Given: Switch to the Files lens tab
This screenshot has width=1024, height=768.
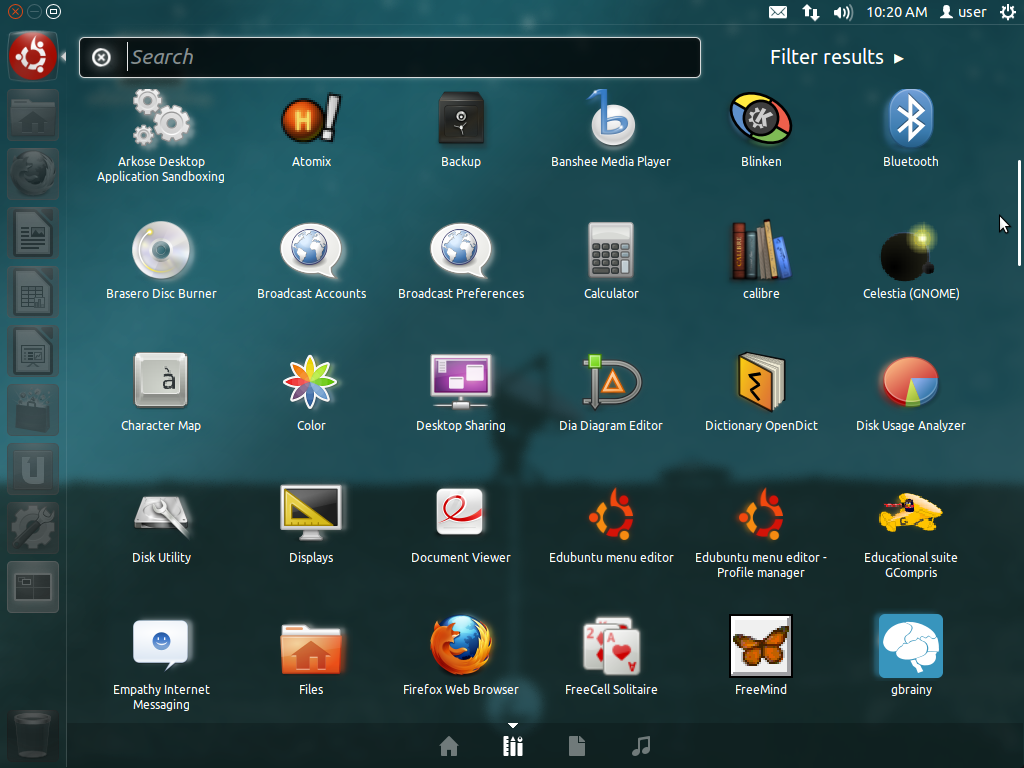Looking at the screenshot, I should 577,746.
